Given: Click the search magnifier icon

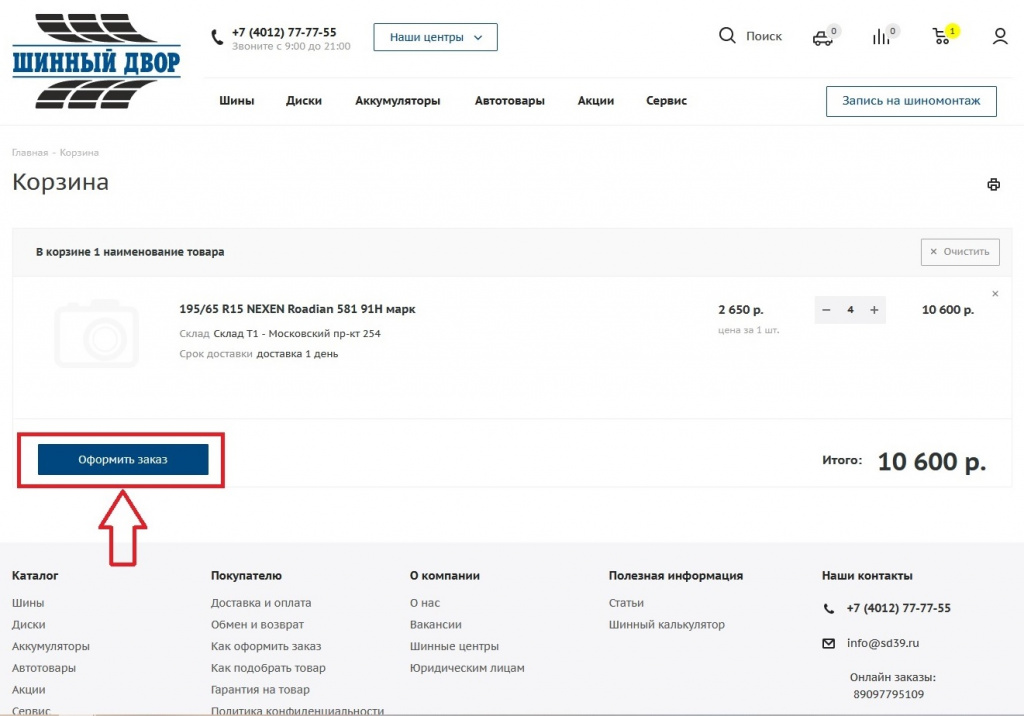Looking at the screenshot, I should 727,36.
